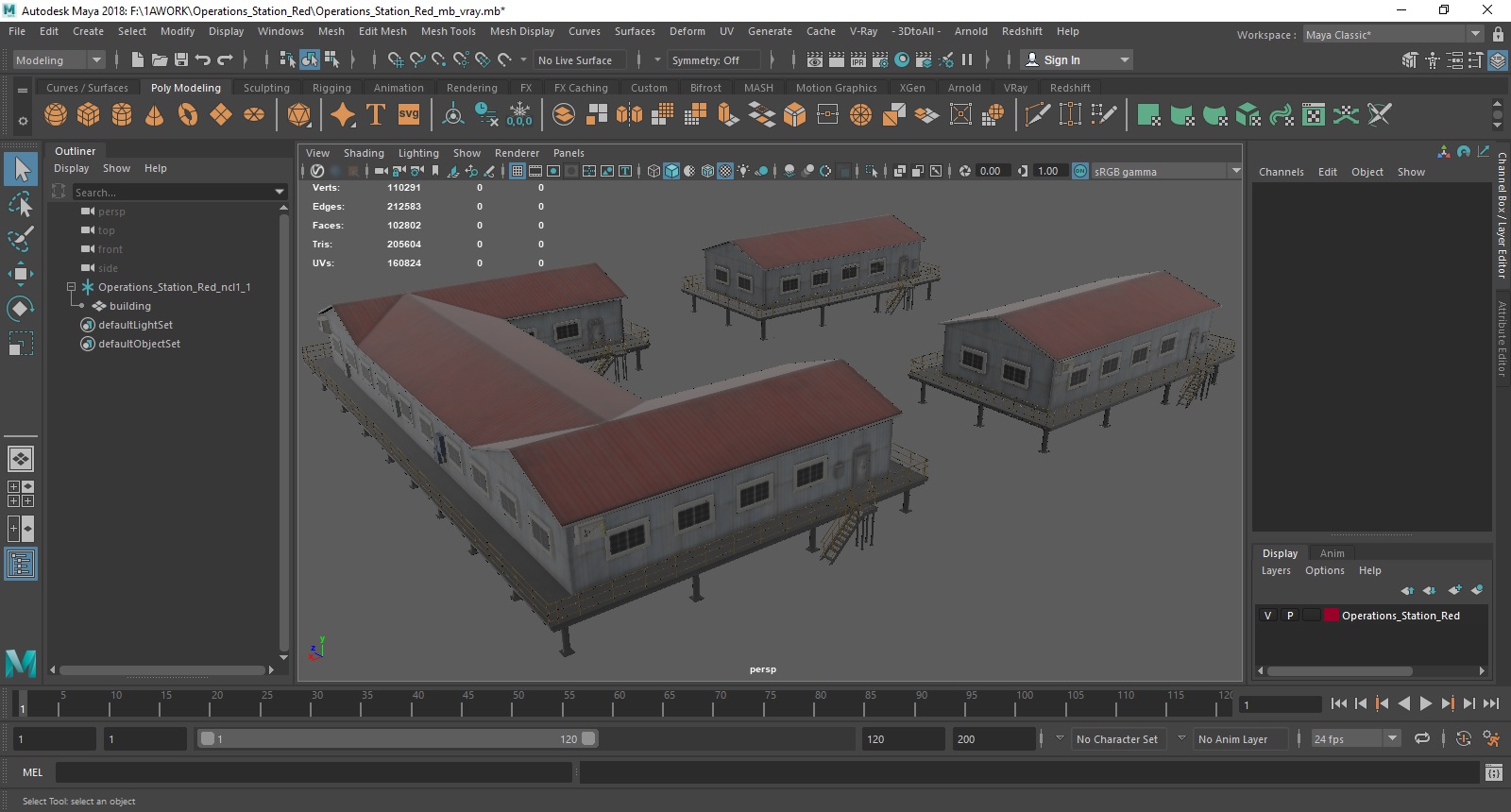
Task: Switch to four-view pane layout
Action: point(21,494)
